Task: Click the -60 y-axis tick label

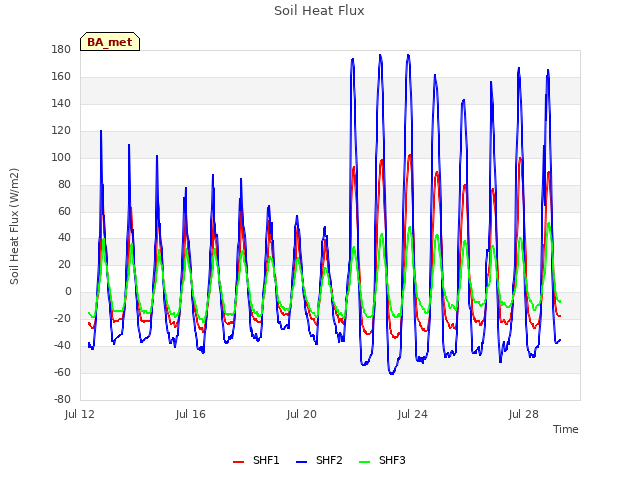Action: click(62, 372)
